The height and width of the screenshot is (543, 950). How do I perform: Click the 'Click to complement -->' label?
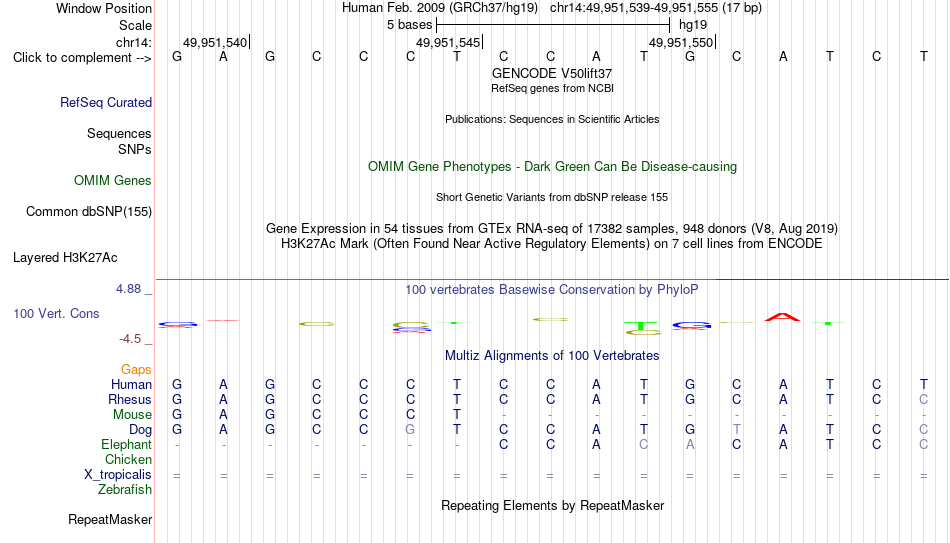(82, 58)
